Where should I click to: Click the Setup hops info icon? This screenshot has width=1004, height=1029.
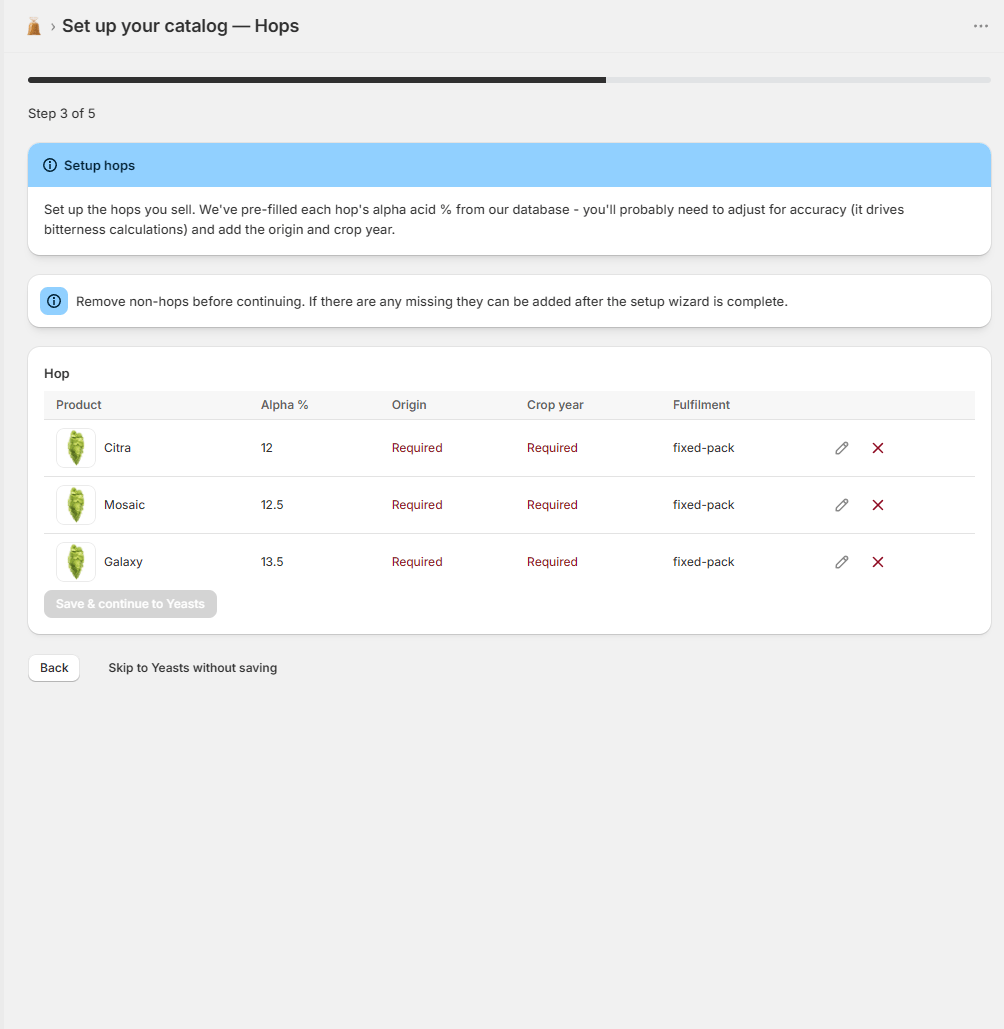click(50, 165)
